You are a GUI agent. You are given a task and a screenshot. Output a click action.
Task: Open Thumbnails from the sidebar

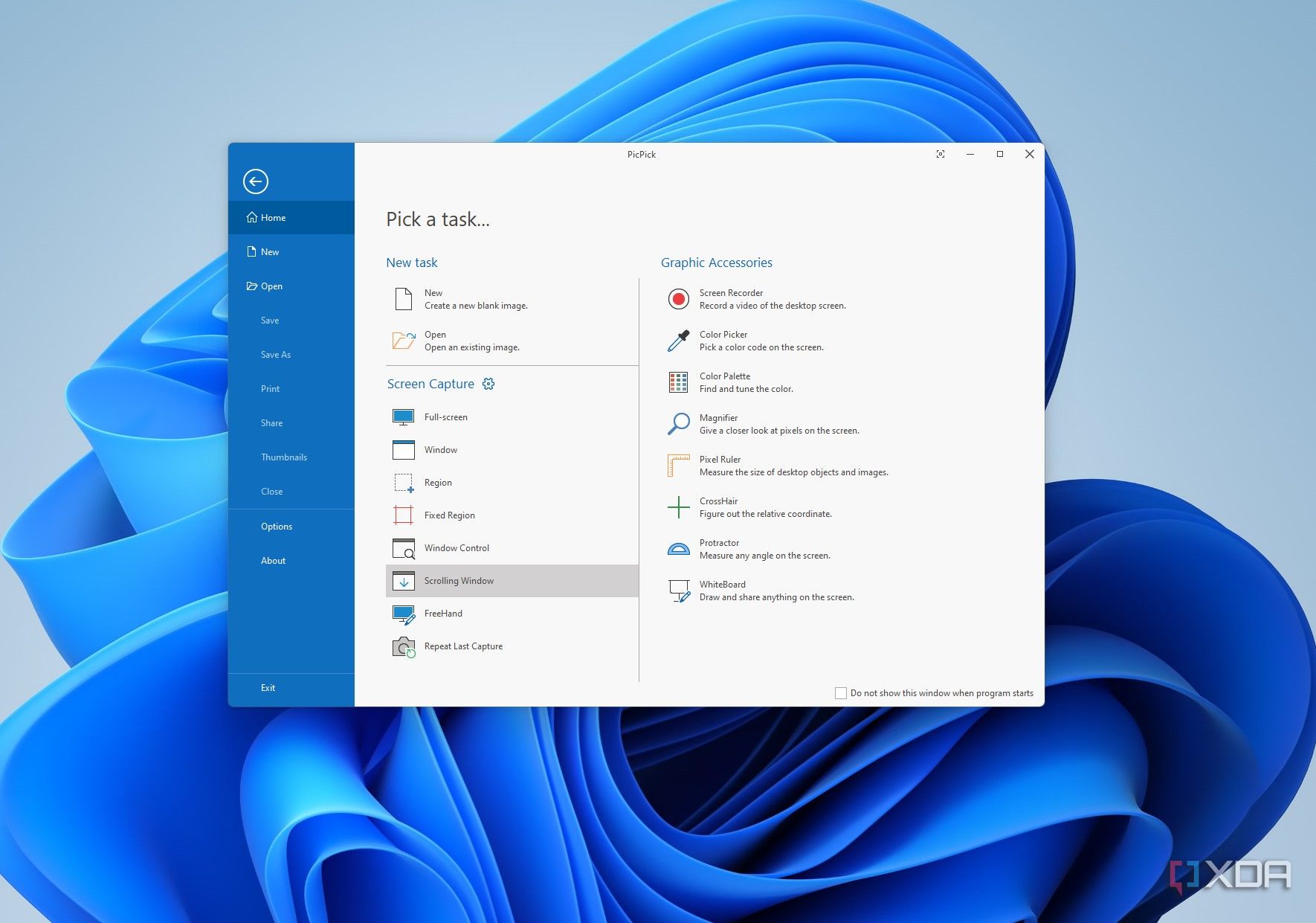pos(284,457)
